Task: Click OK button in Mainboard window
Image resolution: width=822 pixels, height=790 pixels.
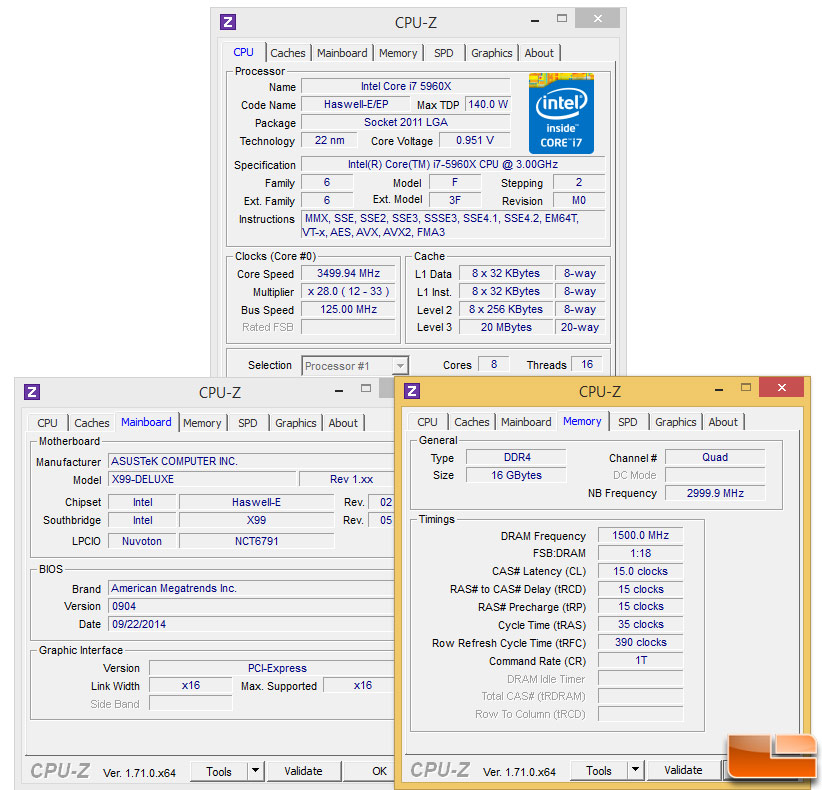Action: (x=370, y=771)
